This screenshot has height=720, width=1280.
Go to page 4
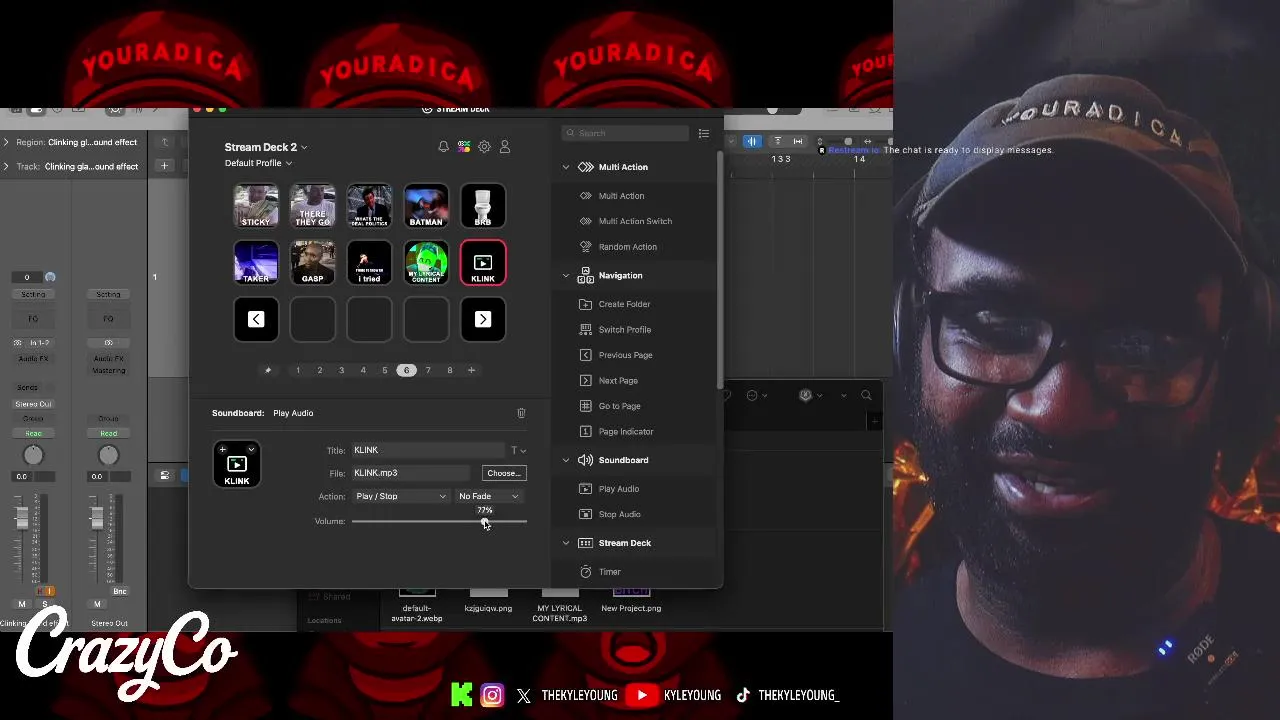[363, 370]
